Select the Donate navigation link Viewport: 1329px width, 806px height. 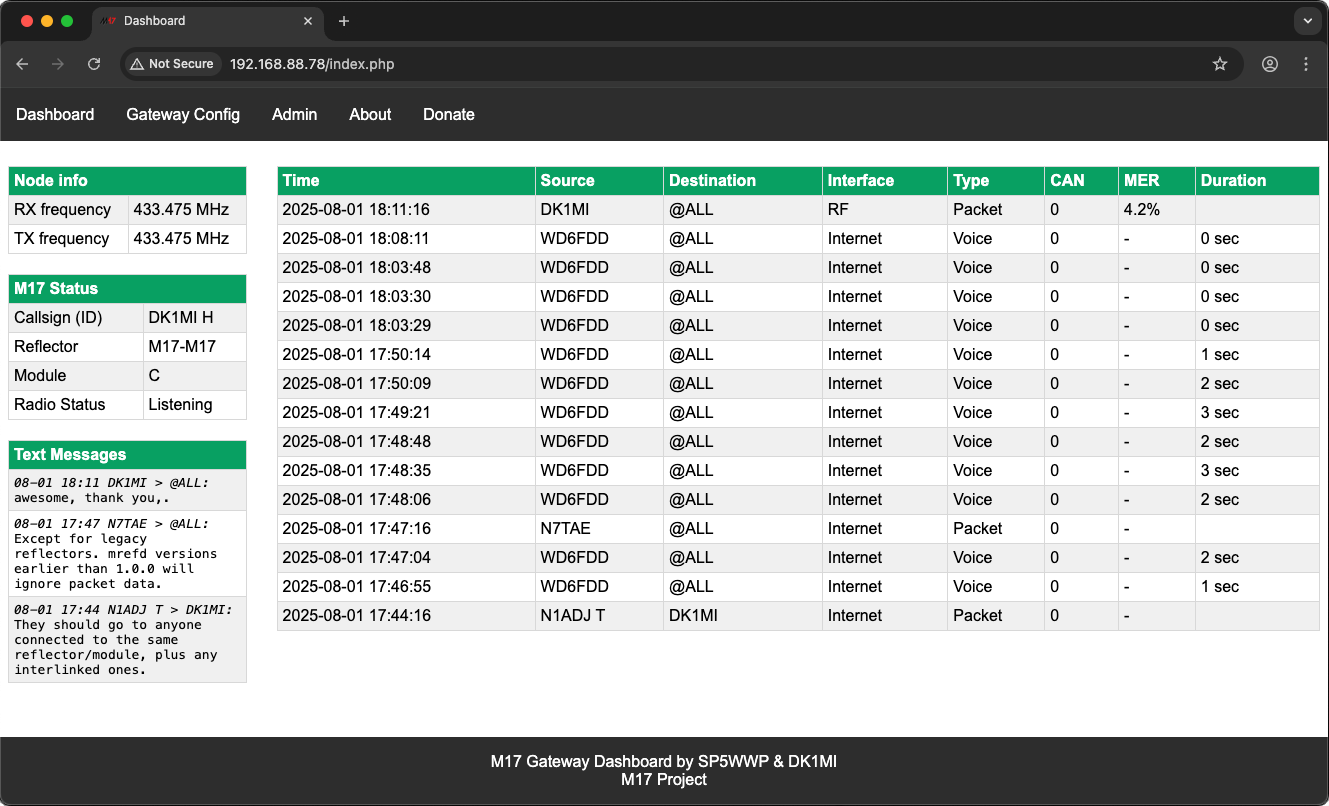(x=448, y=115)
